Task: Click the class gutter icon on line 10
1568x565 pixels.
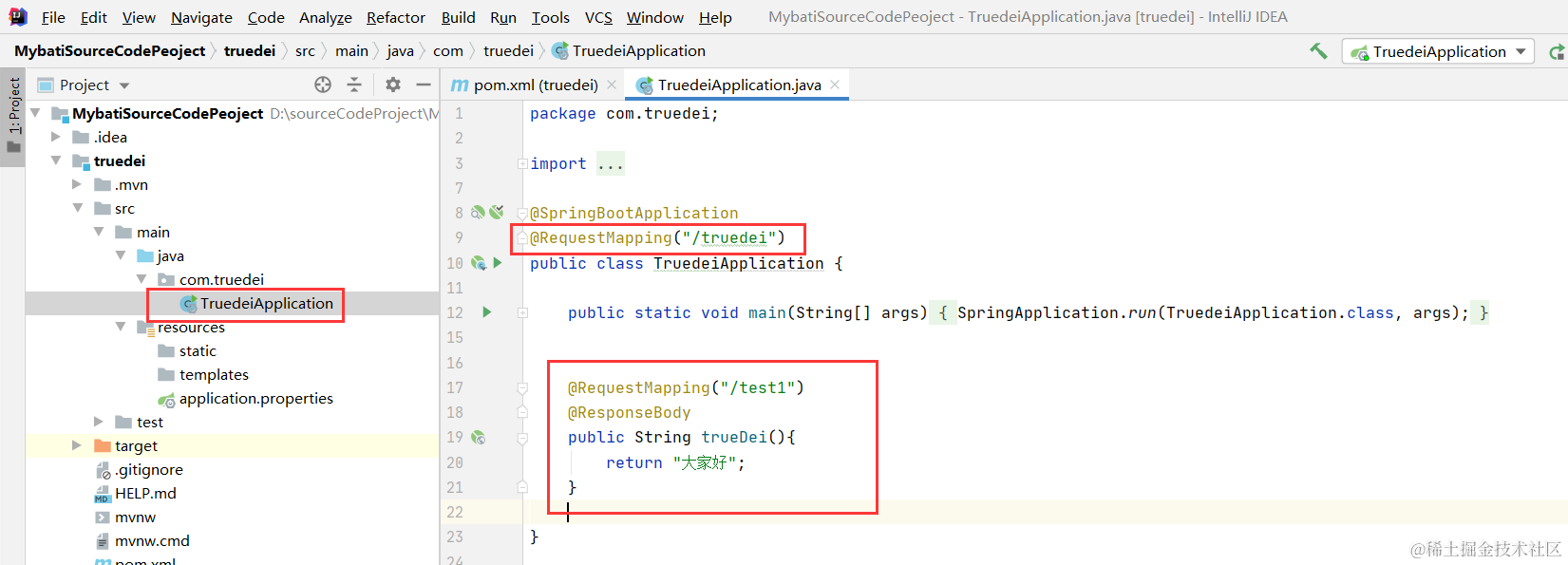Action: click(x=479, y=263)
